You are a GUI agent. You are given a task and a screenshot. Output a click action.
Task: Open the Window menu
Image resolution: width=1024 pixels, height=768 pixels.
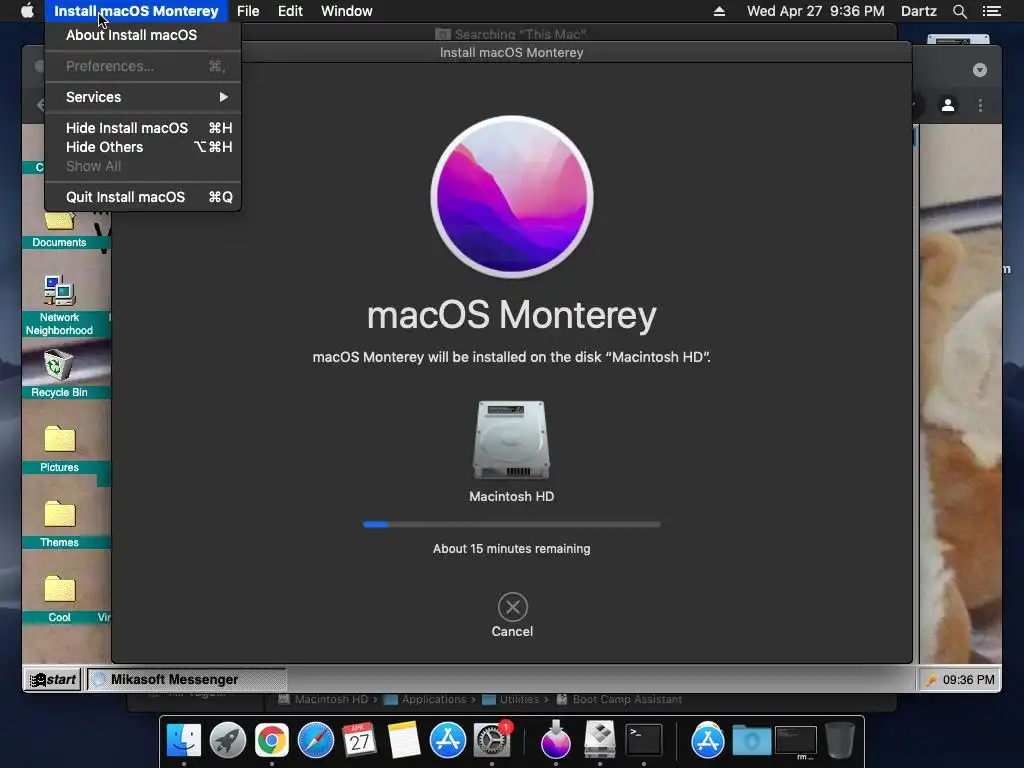click(346, 11)
